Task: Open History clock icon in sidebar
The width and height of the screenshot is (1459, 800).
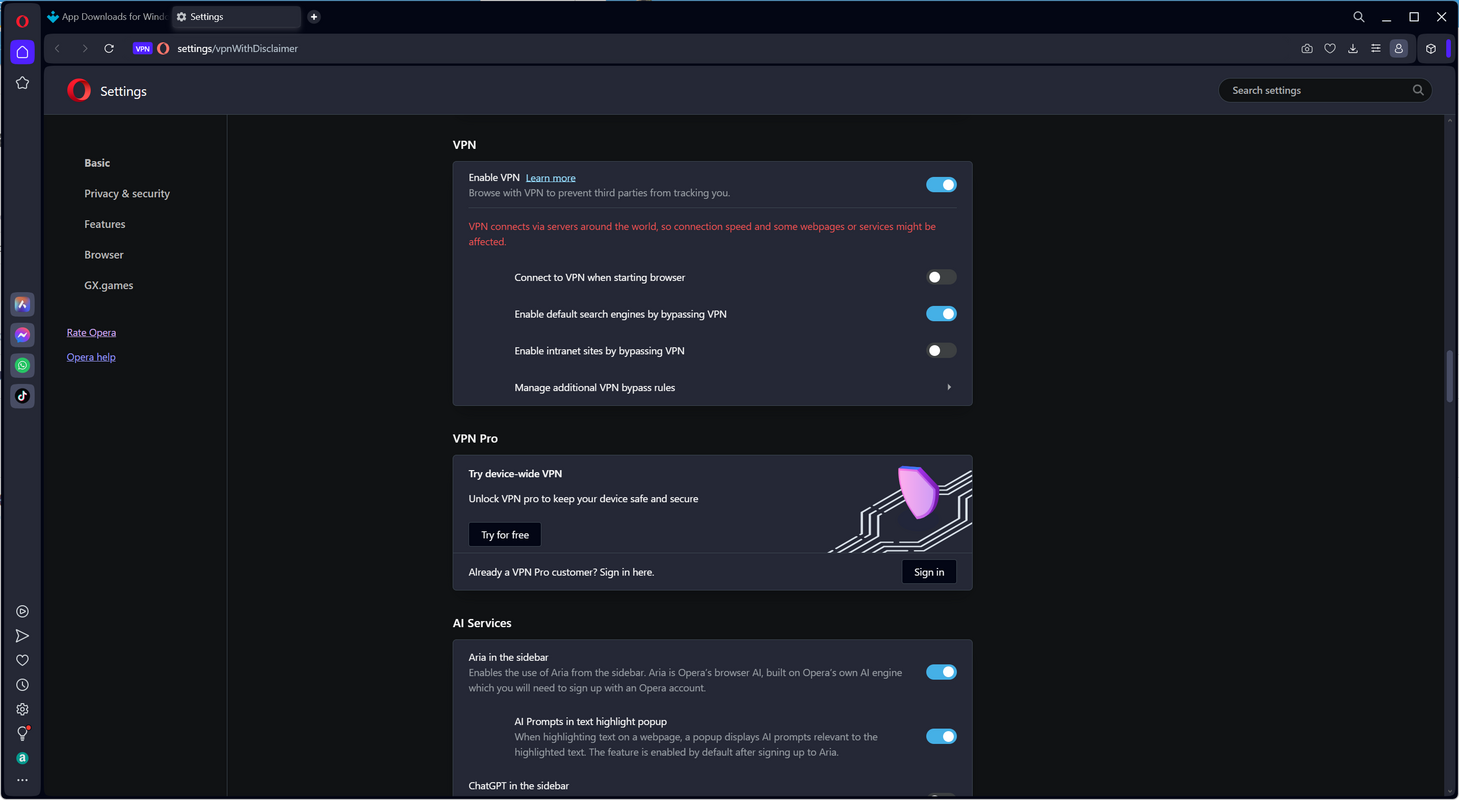Action: point(22,685)
